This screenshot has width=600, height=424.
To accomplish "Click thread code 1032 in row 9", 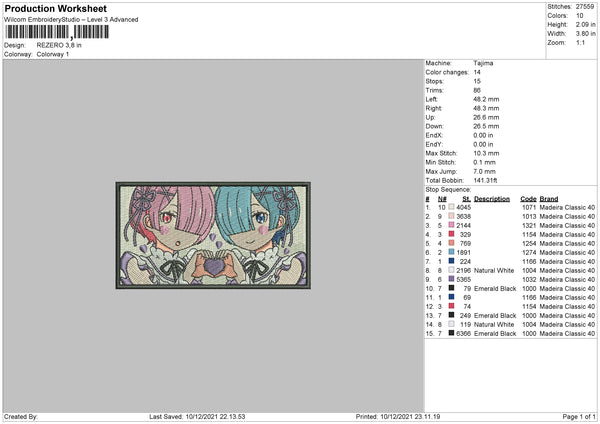I will click(529, 280).
